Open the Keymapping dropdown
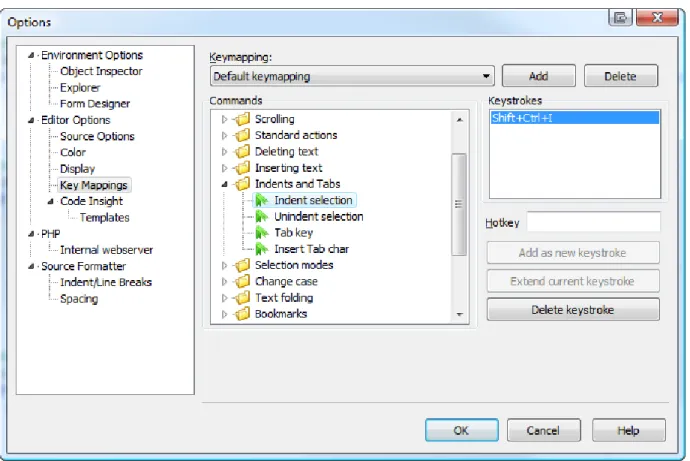This screenshot has height=461, width=690. pyautogui.click(x=486, y=76)
